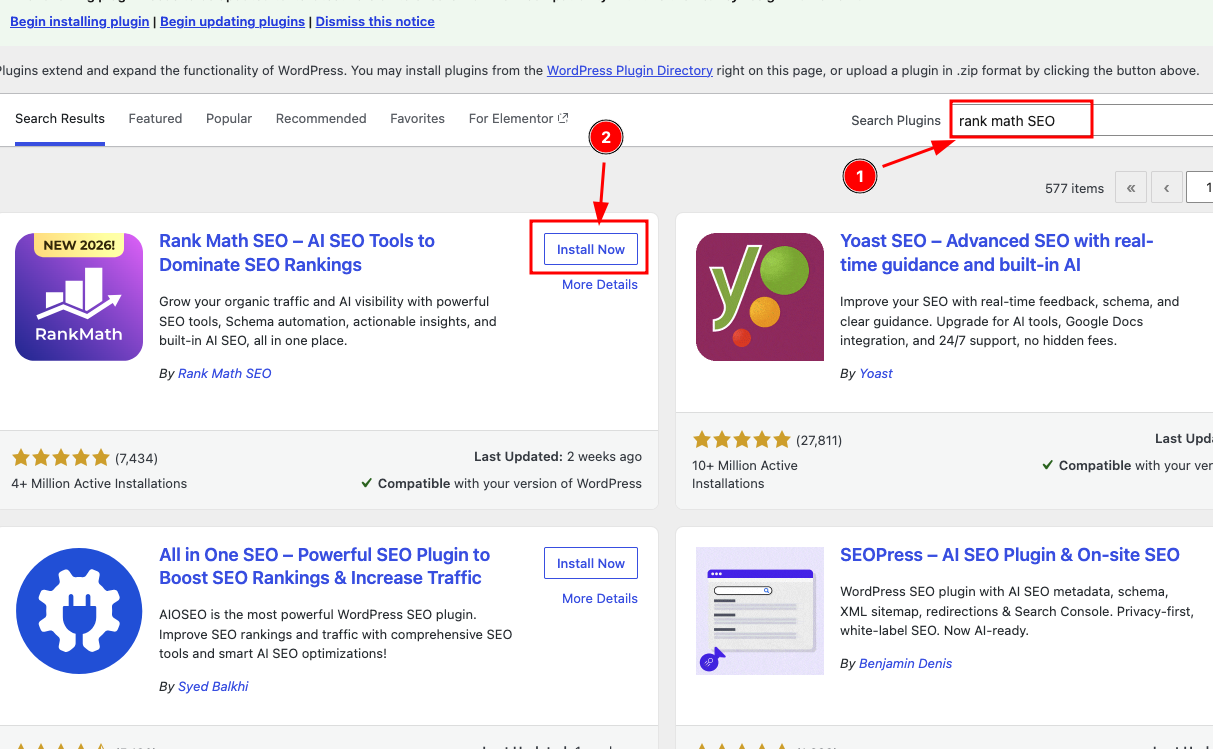Click 4+ Million Active Installations text
This screenshot has width=1213, height=749.
click(x=99, y=483)
